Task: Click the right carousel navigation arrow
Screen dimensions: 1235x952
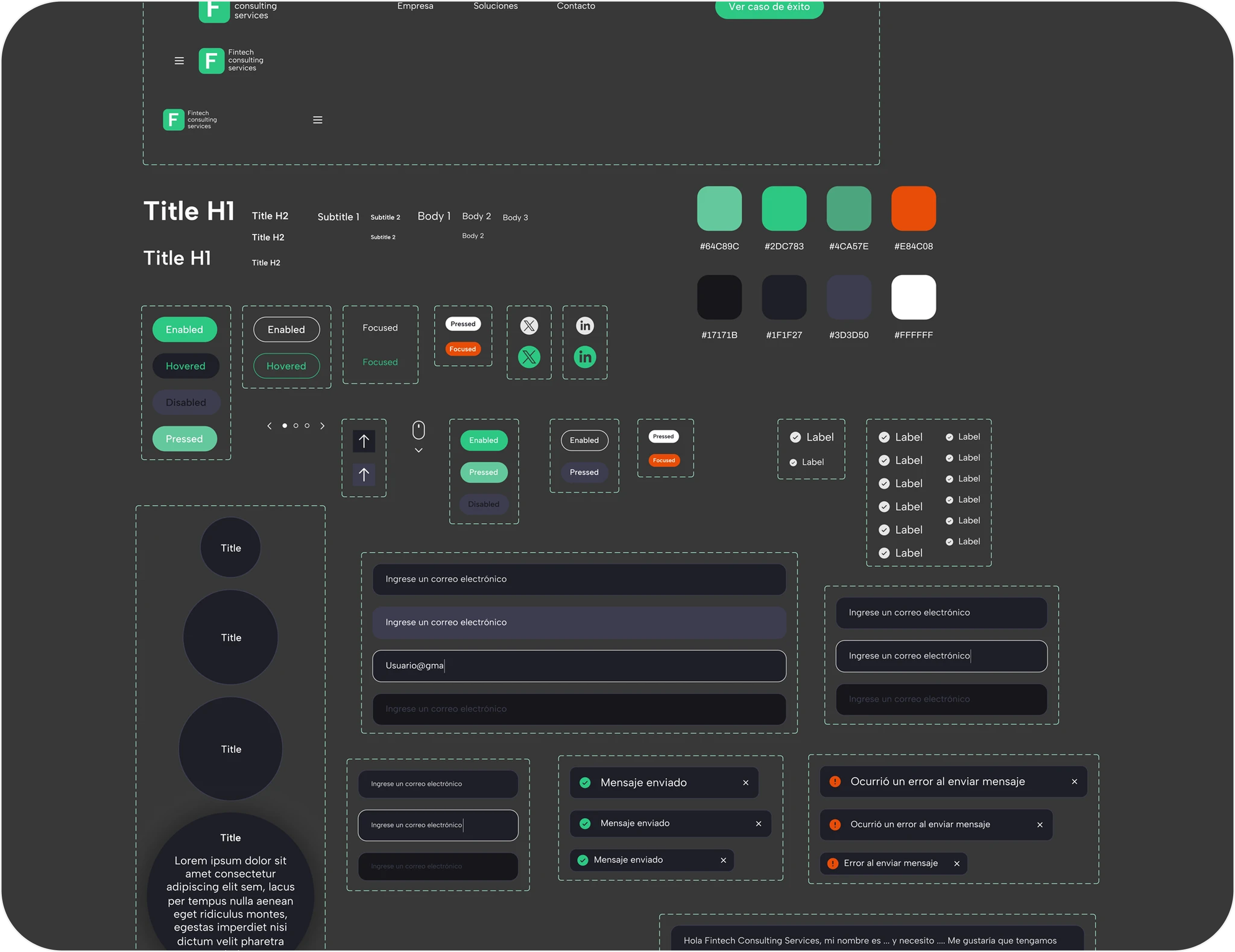Action: [x=322, y=425]
